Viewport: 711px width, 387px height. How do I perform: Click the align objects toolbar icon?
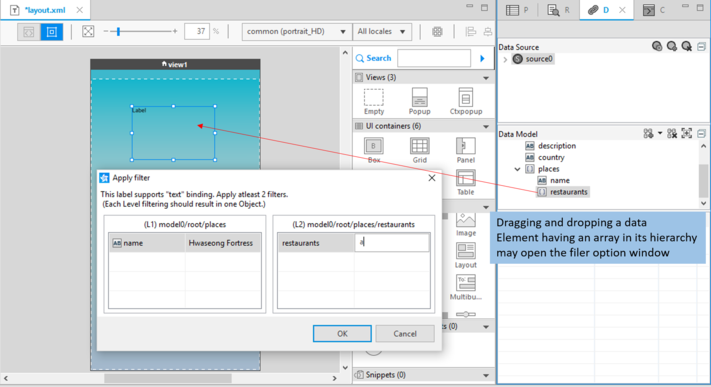[x=471, y=32]
